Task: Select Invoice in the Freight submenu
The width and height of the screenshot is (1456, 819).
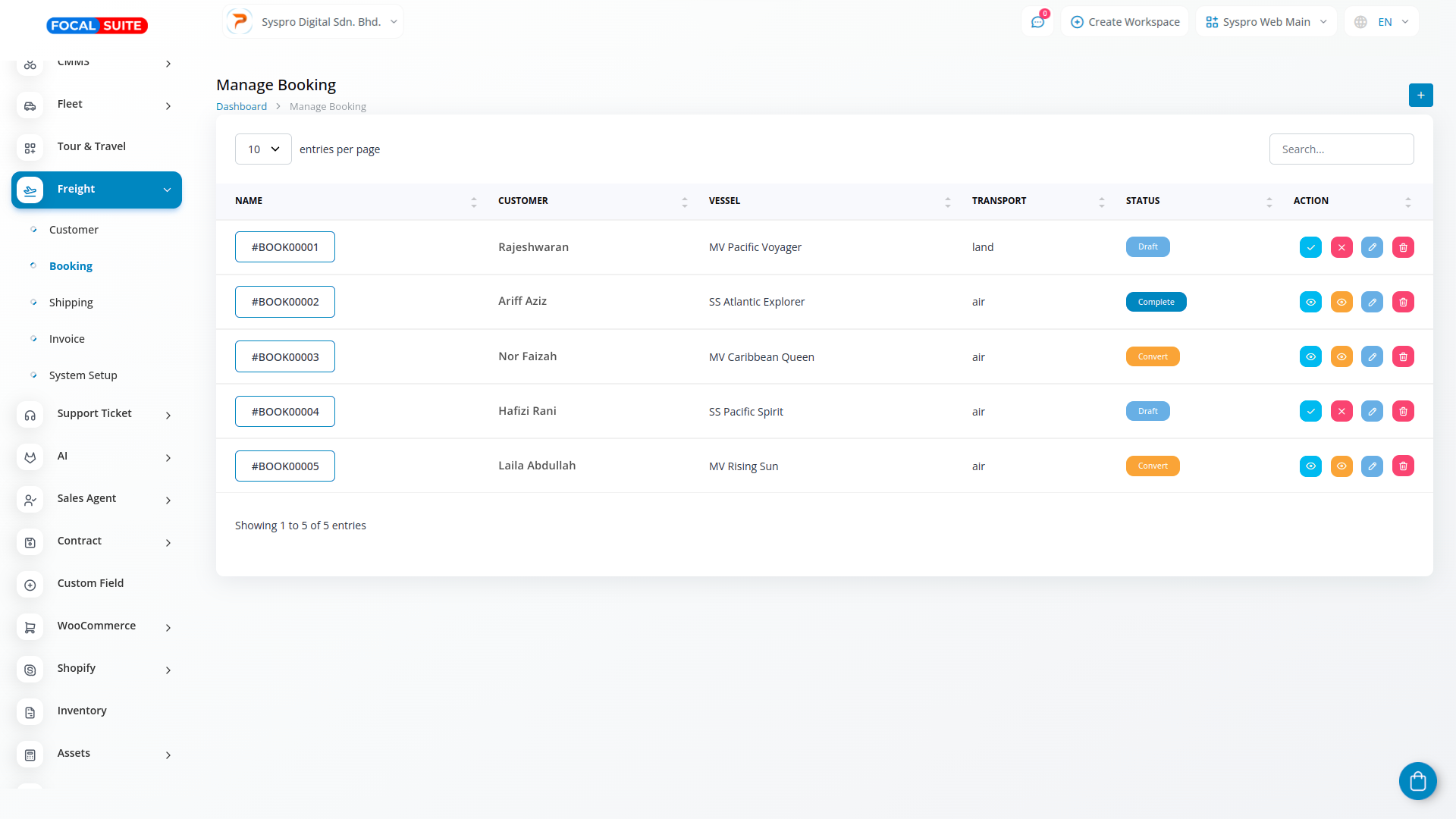Action: pos(67,339)
